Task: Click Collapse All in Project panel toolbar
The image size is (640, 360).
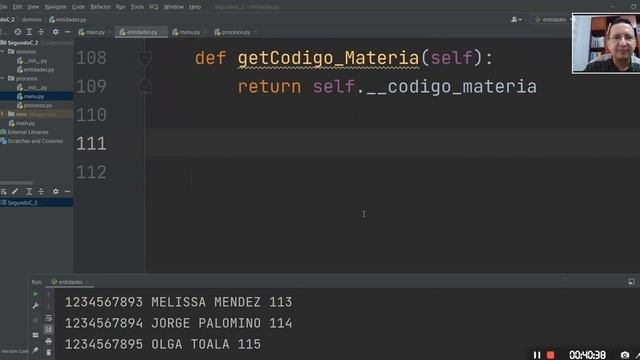Action: 41,32
